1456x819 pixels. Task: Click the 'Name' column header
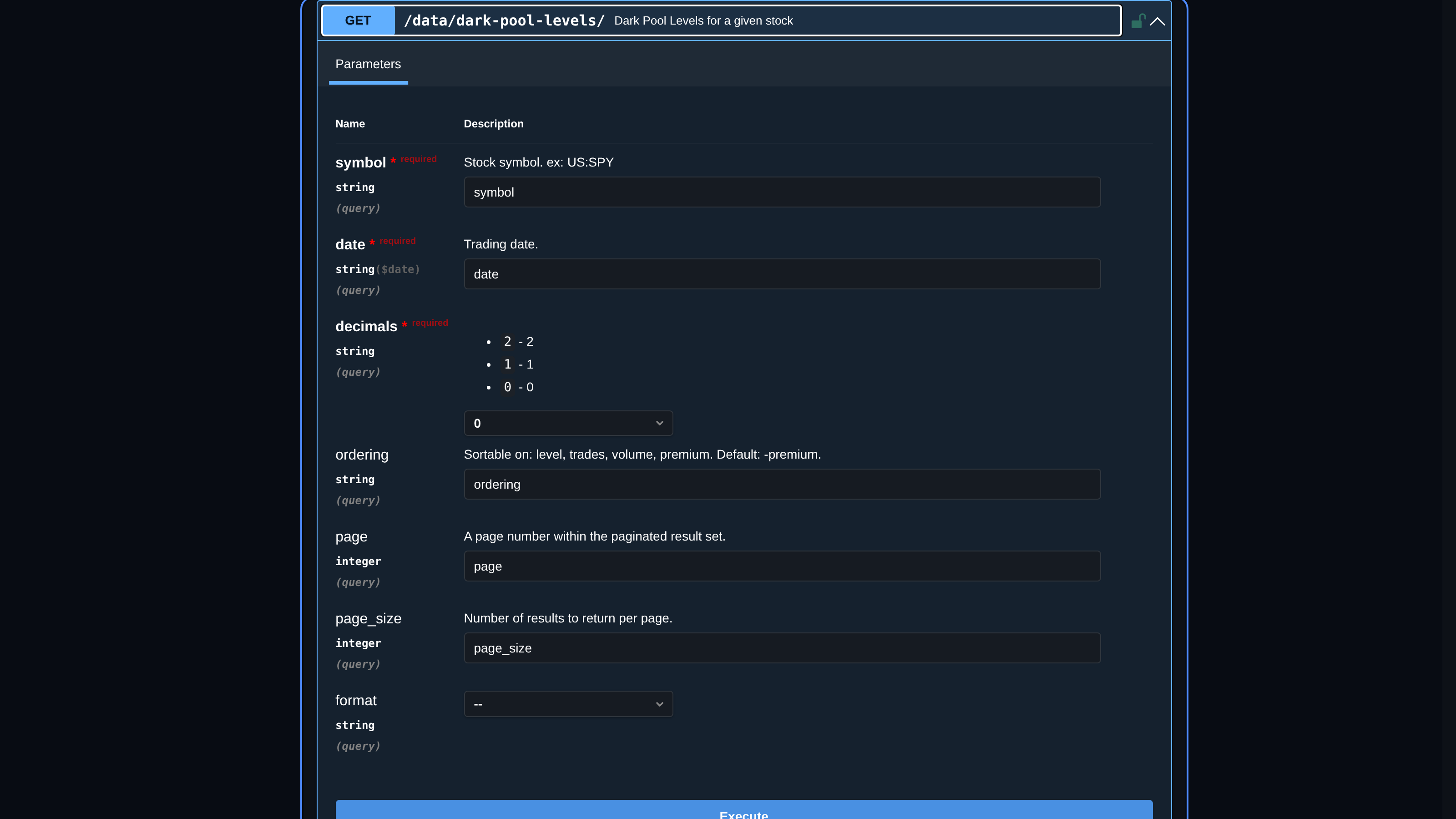(350, 124)
